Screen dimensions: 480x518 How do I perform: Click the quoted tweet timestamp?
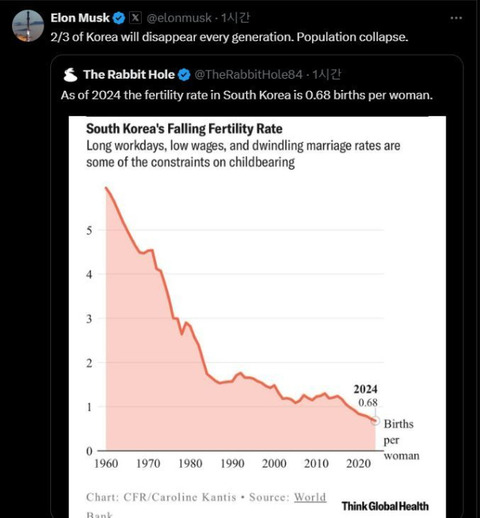pos(326,75)
